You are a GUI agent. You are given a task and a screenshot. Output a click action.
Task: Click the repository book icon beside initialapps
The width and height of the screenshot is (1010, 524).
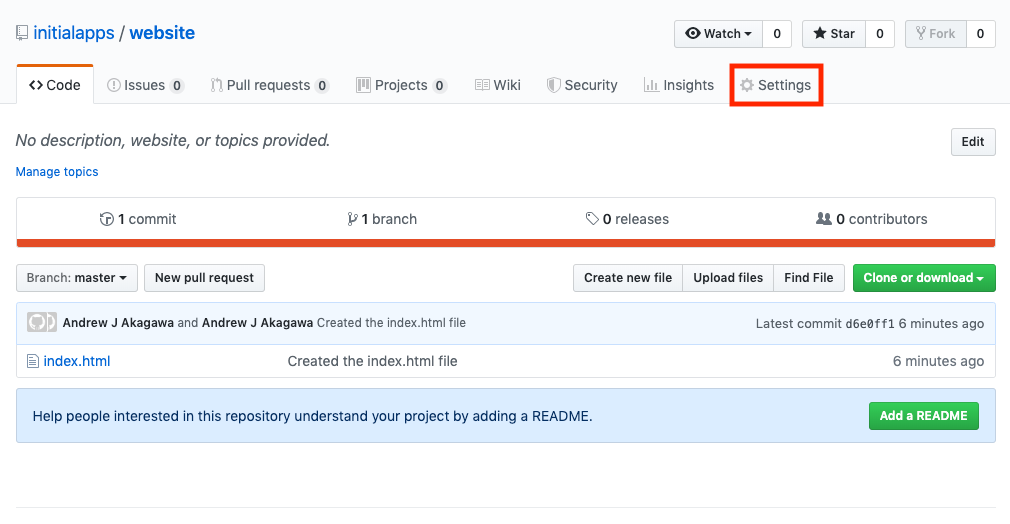pos(22,33)
